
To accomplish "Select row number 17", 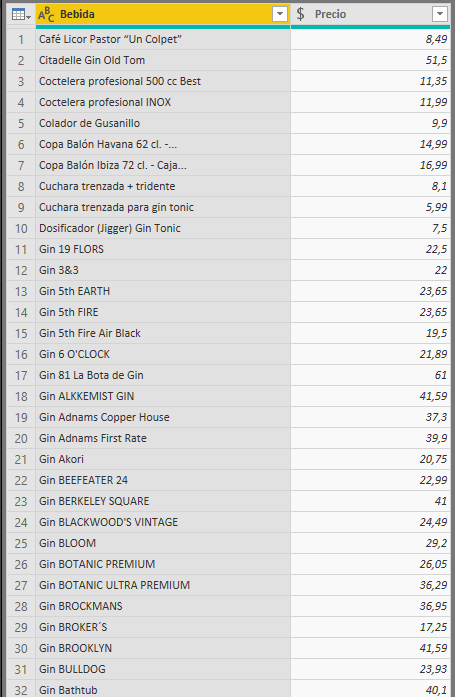I will click(x=21, y=376).
